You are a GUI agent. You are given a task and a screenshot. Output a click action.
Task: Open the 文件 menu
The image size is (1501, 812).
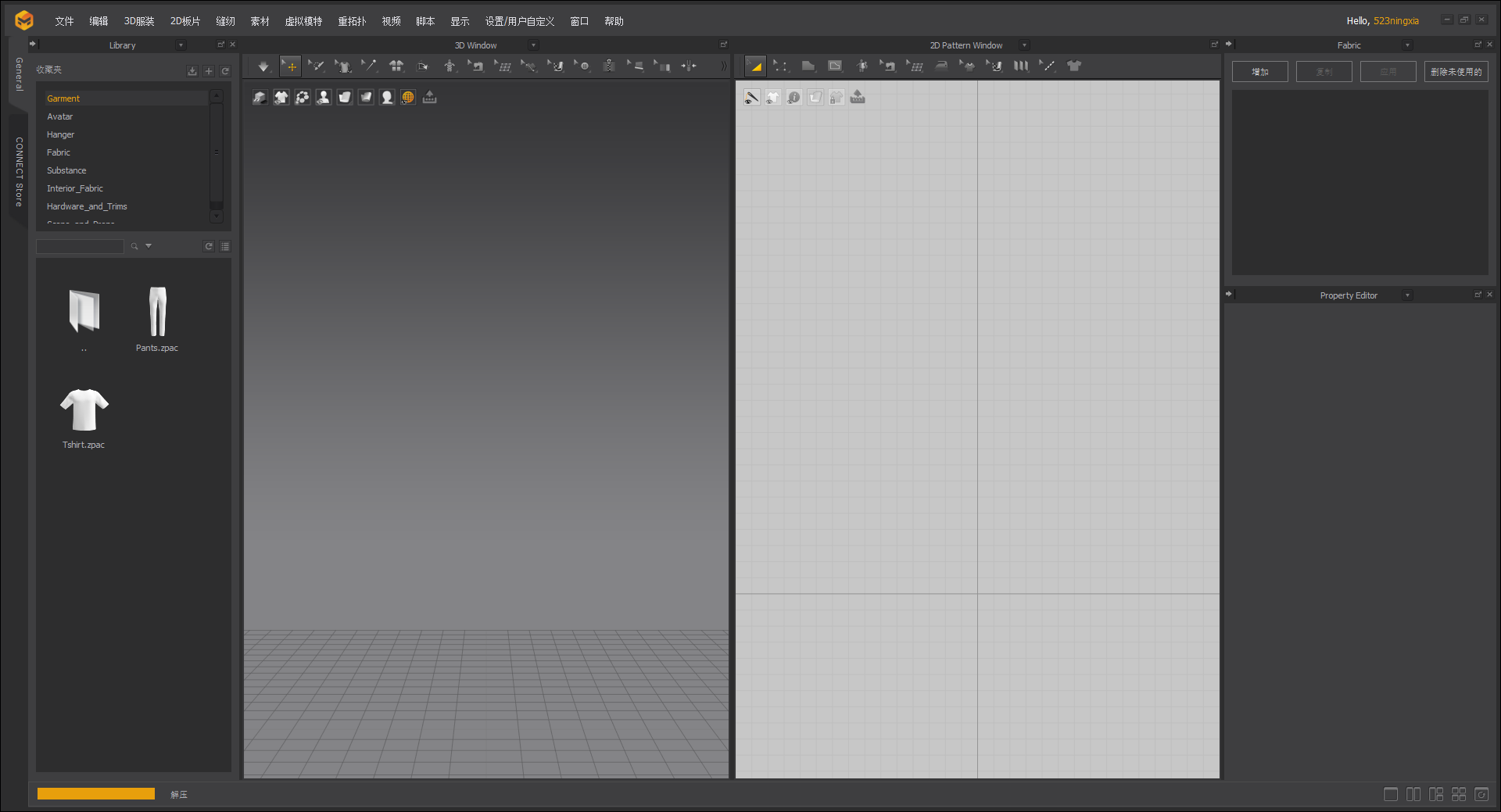click(64, 21)
